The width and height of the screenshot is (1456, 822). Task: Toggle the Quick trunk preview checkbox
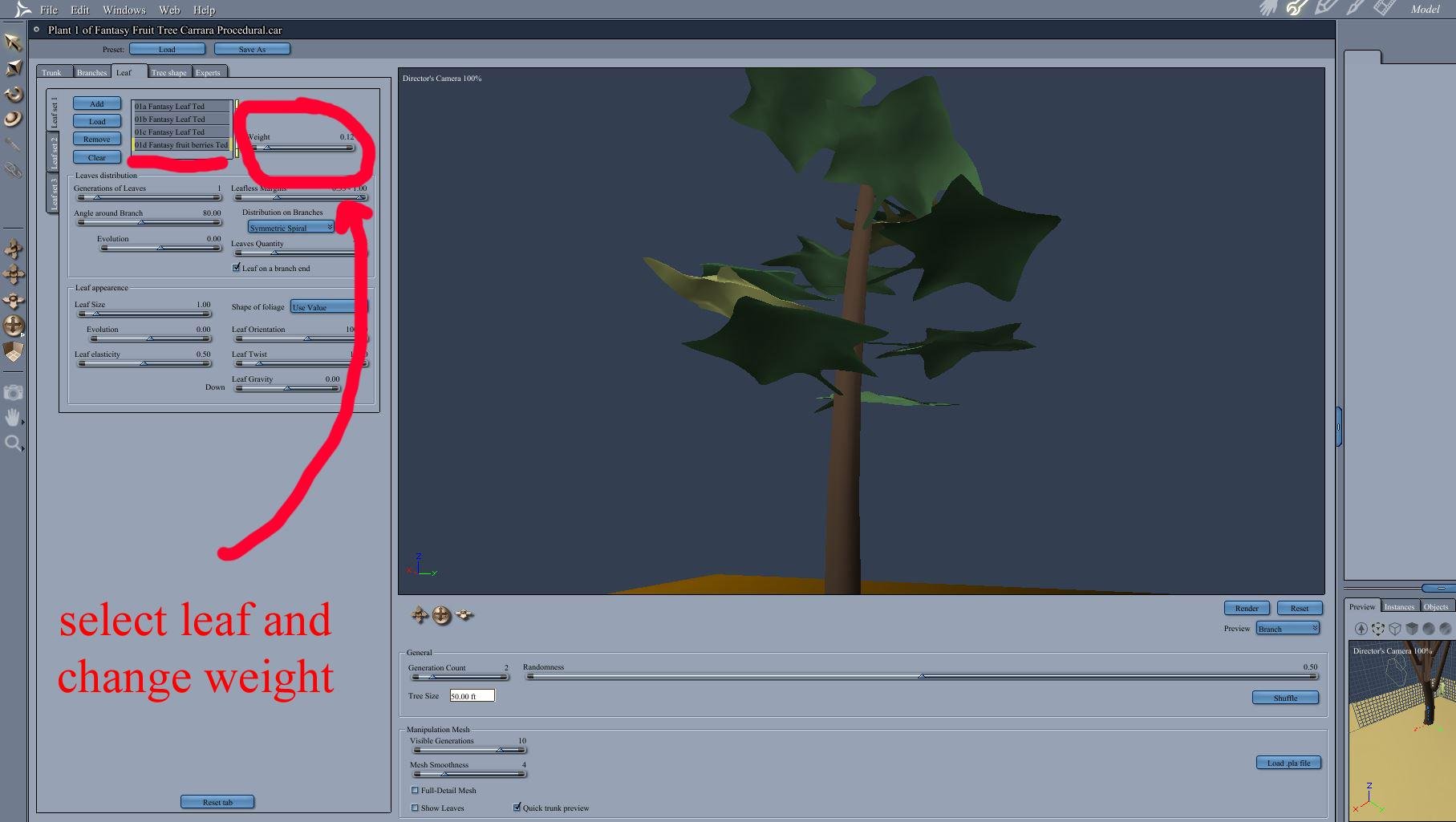pyautogui.click(x=517, y=808)
